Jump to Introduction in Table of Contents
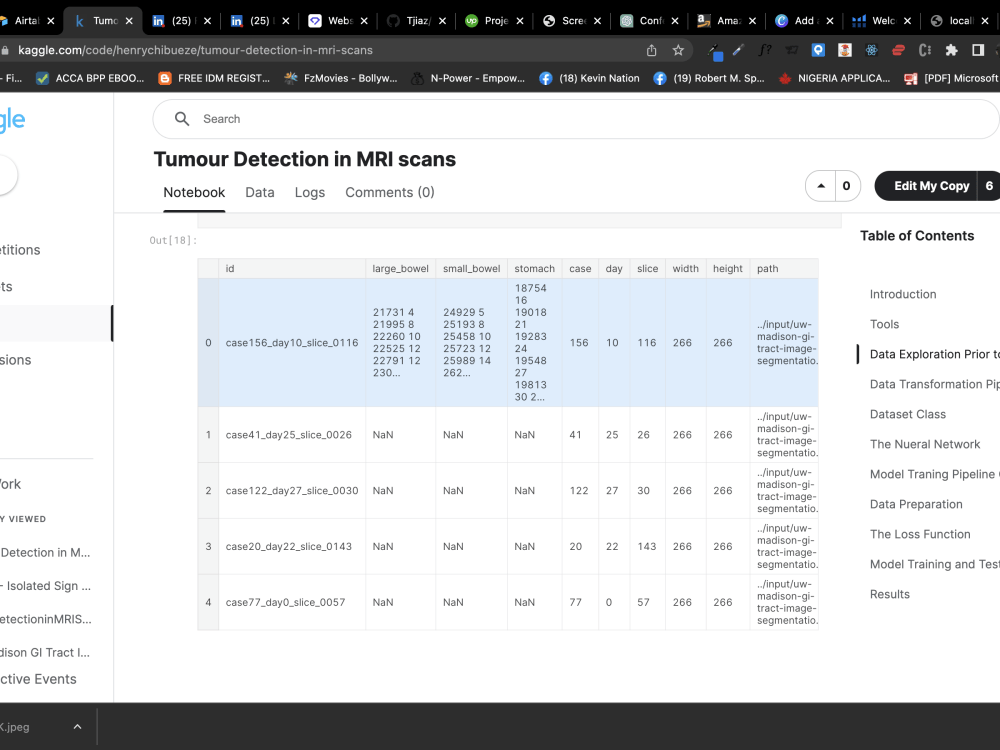The height and width of the screenshot is (750, 1000). [x=903, y=294]
